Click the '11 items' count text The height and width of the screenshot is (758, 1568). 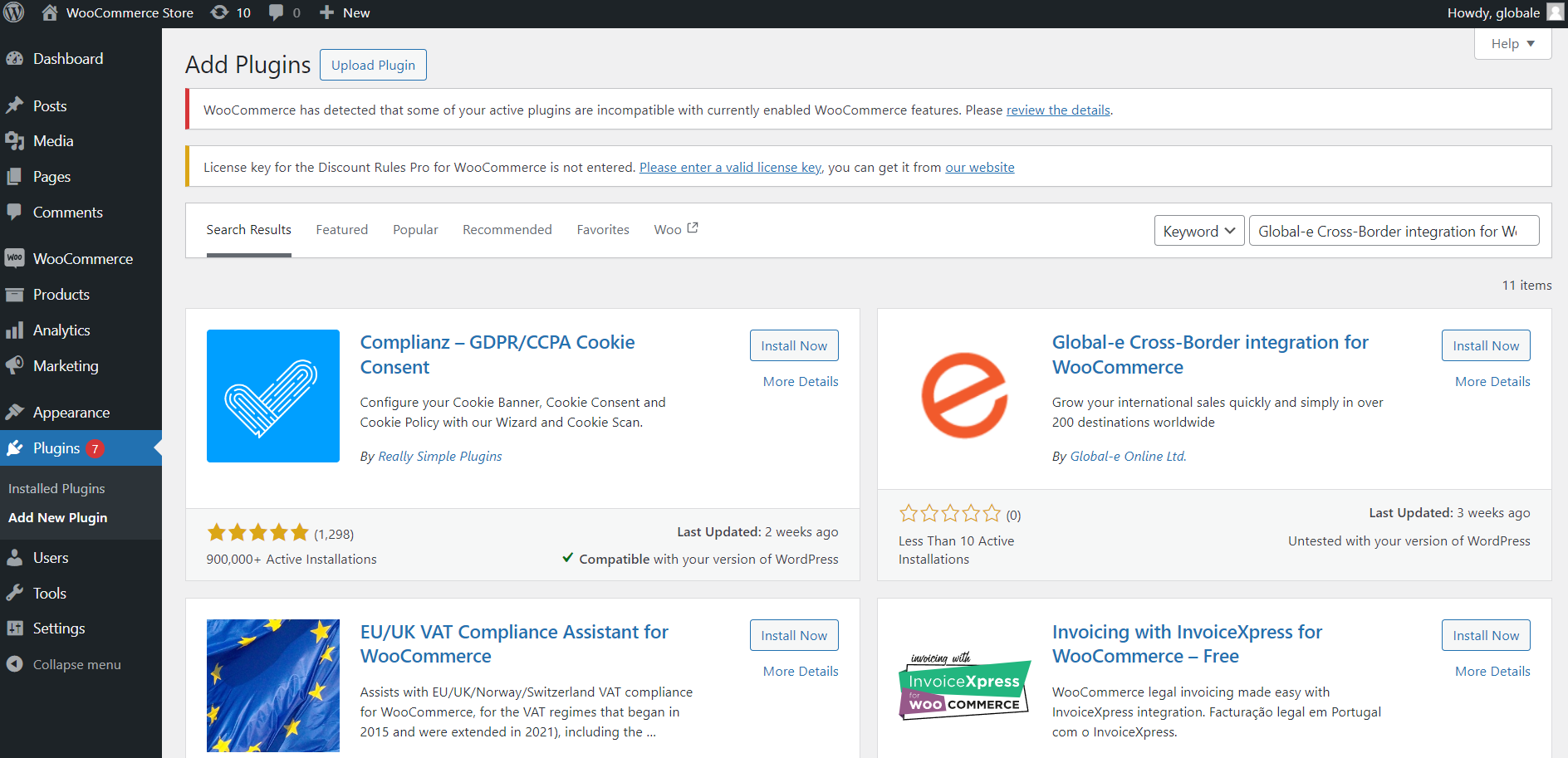pyautogui.click(x=1526, y=286)
